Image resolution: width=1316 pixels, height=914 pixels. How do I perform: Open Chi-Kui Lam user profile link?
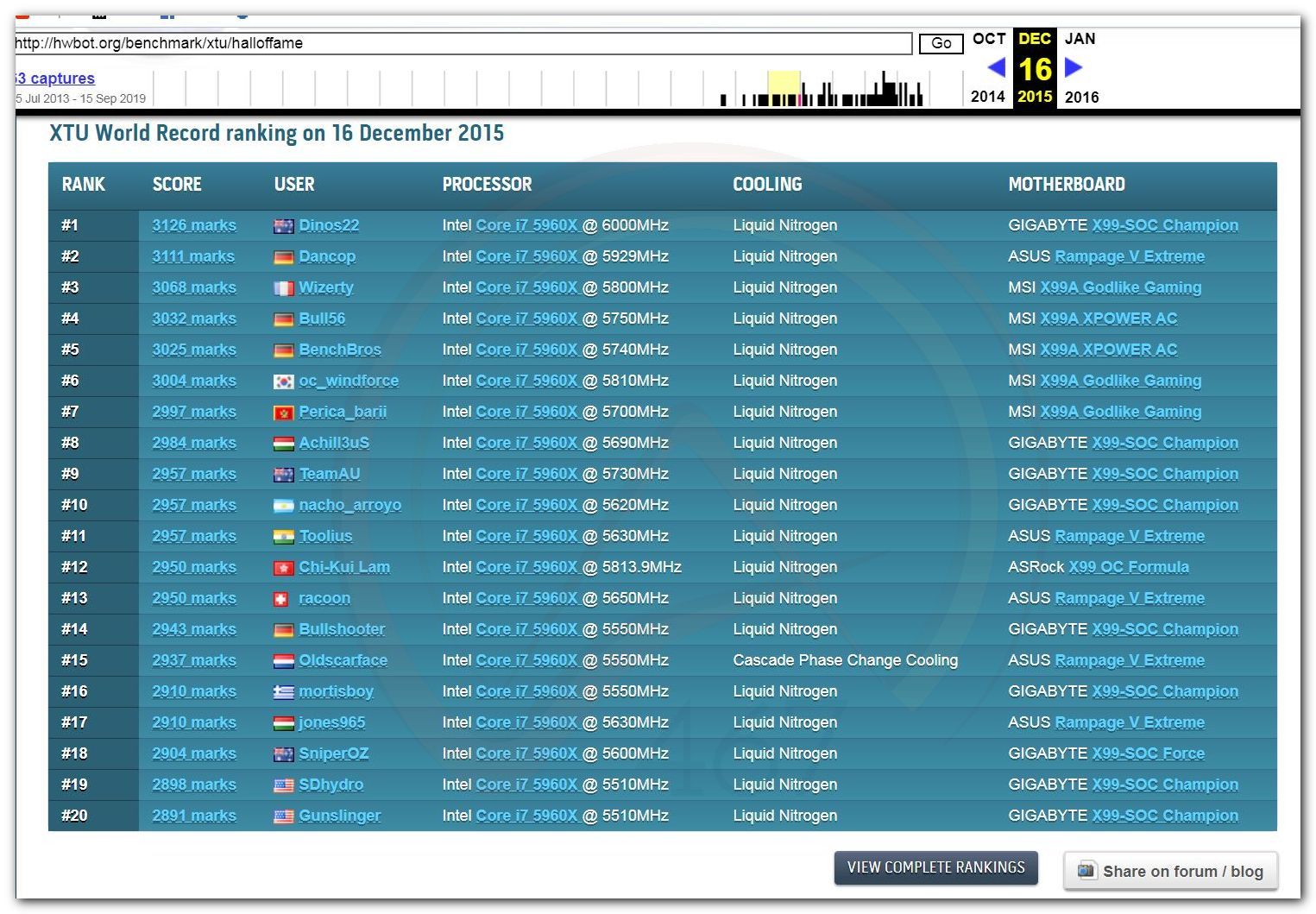[x=344, y=567]
